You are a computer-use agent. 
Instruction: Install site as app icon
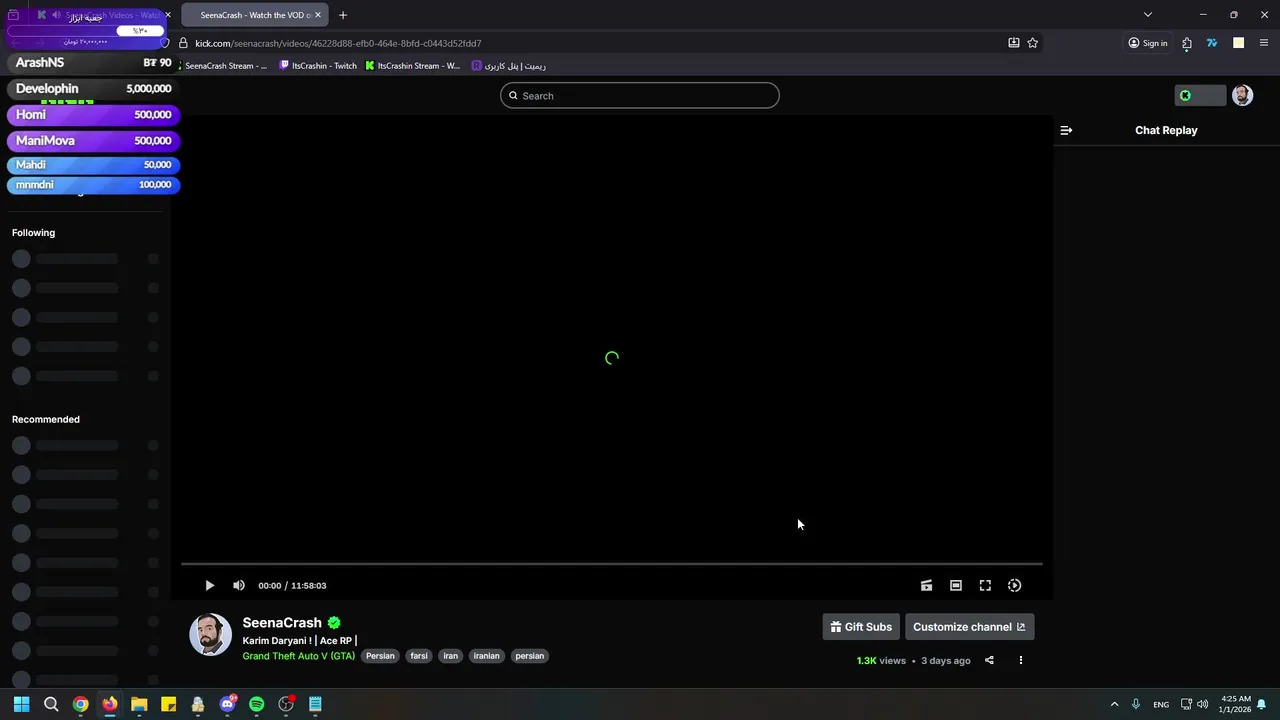click(x=1014, y=43)
